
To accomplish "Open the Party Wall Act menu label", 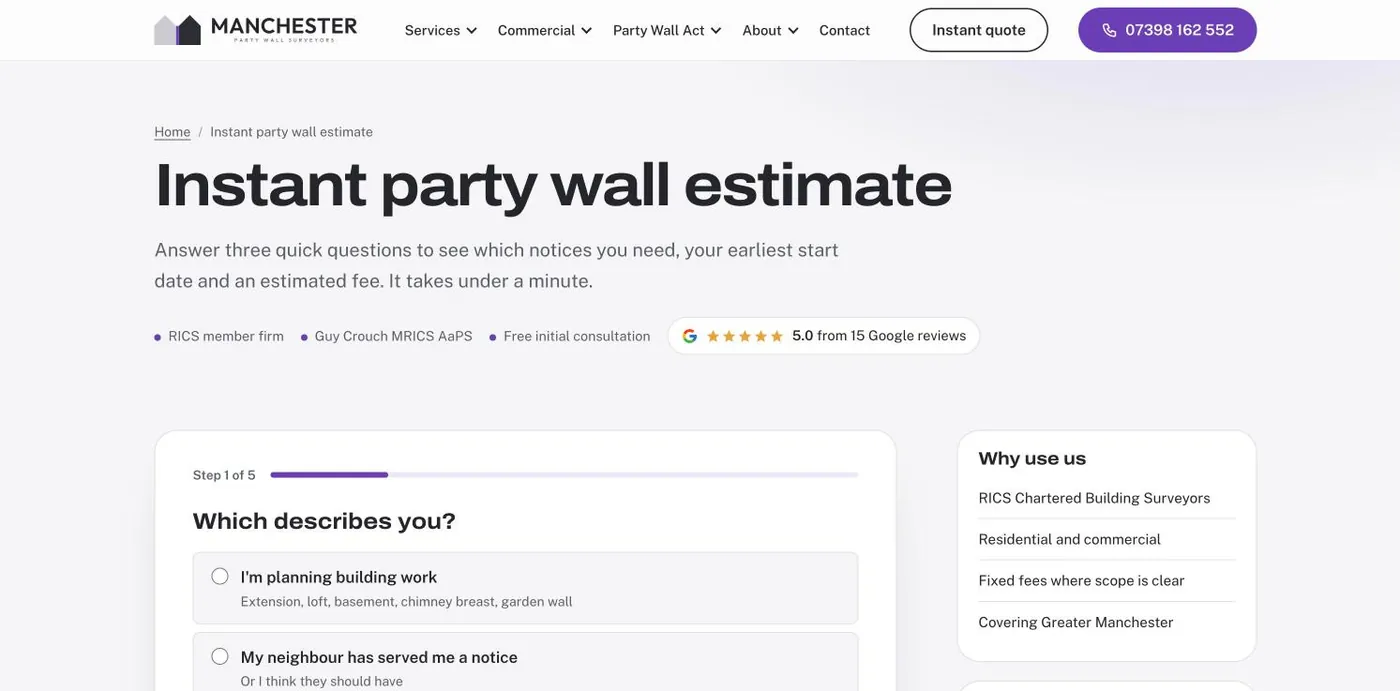I will (659, 30).
